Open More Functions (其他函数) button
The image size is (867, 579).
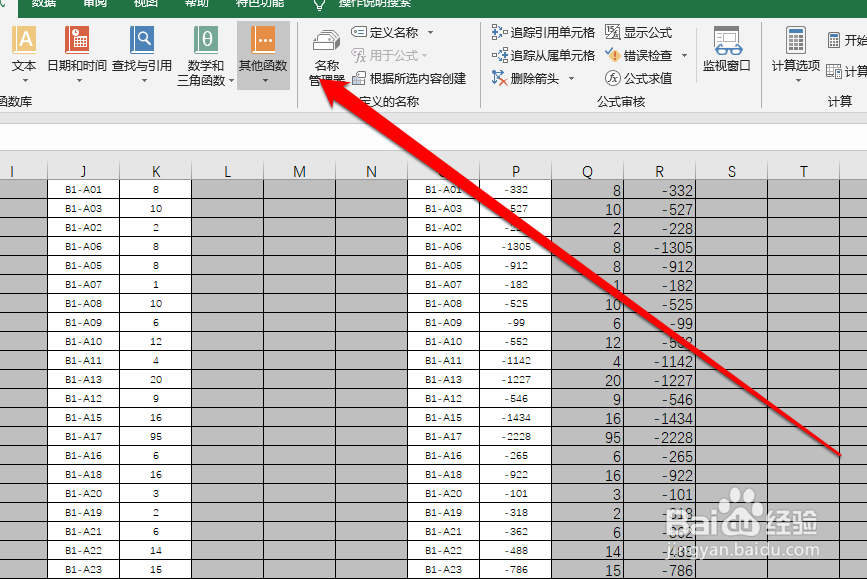pos(263,55)
